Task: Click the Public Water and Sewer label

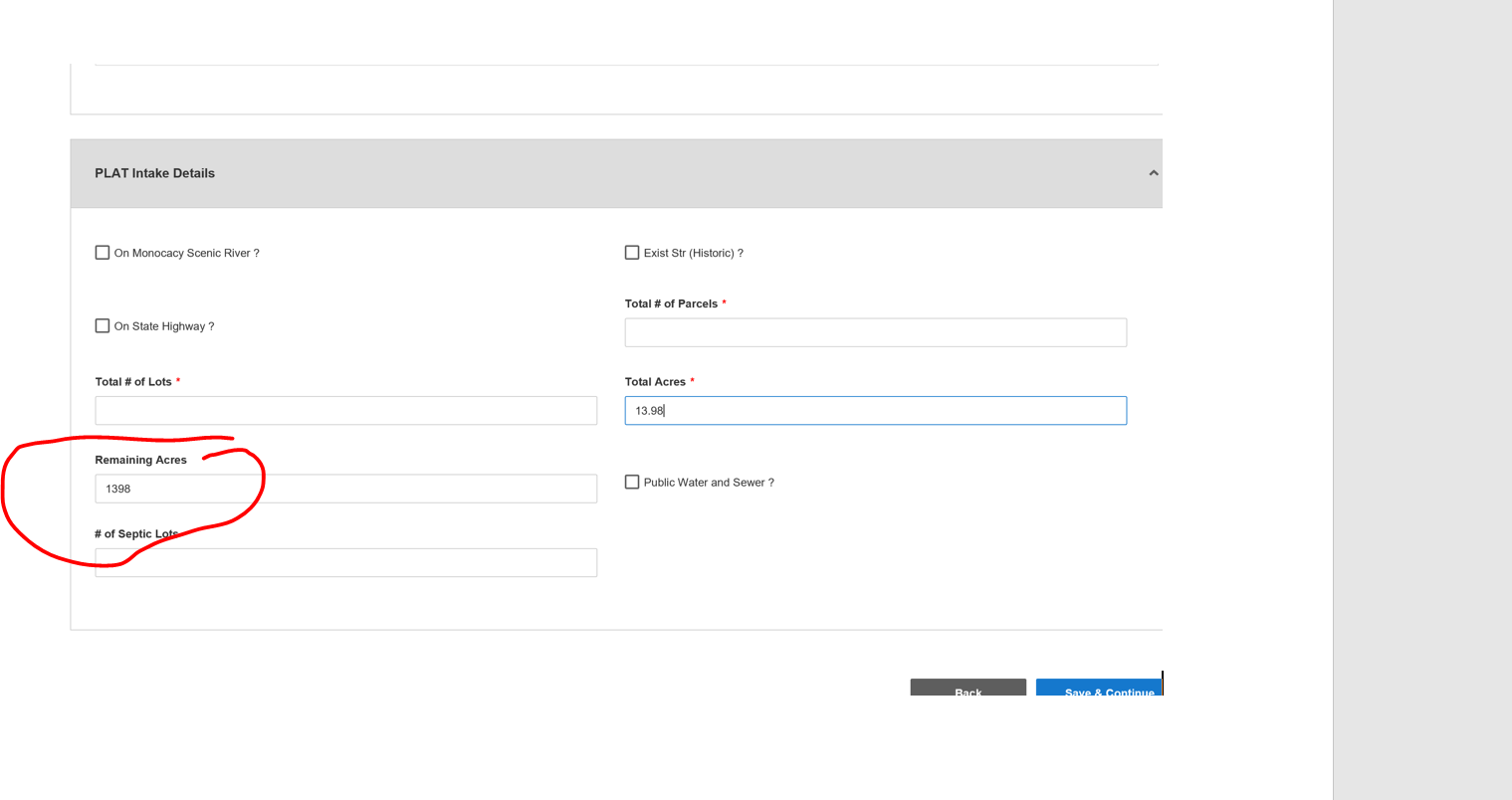Action: 709,483
